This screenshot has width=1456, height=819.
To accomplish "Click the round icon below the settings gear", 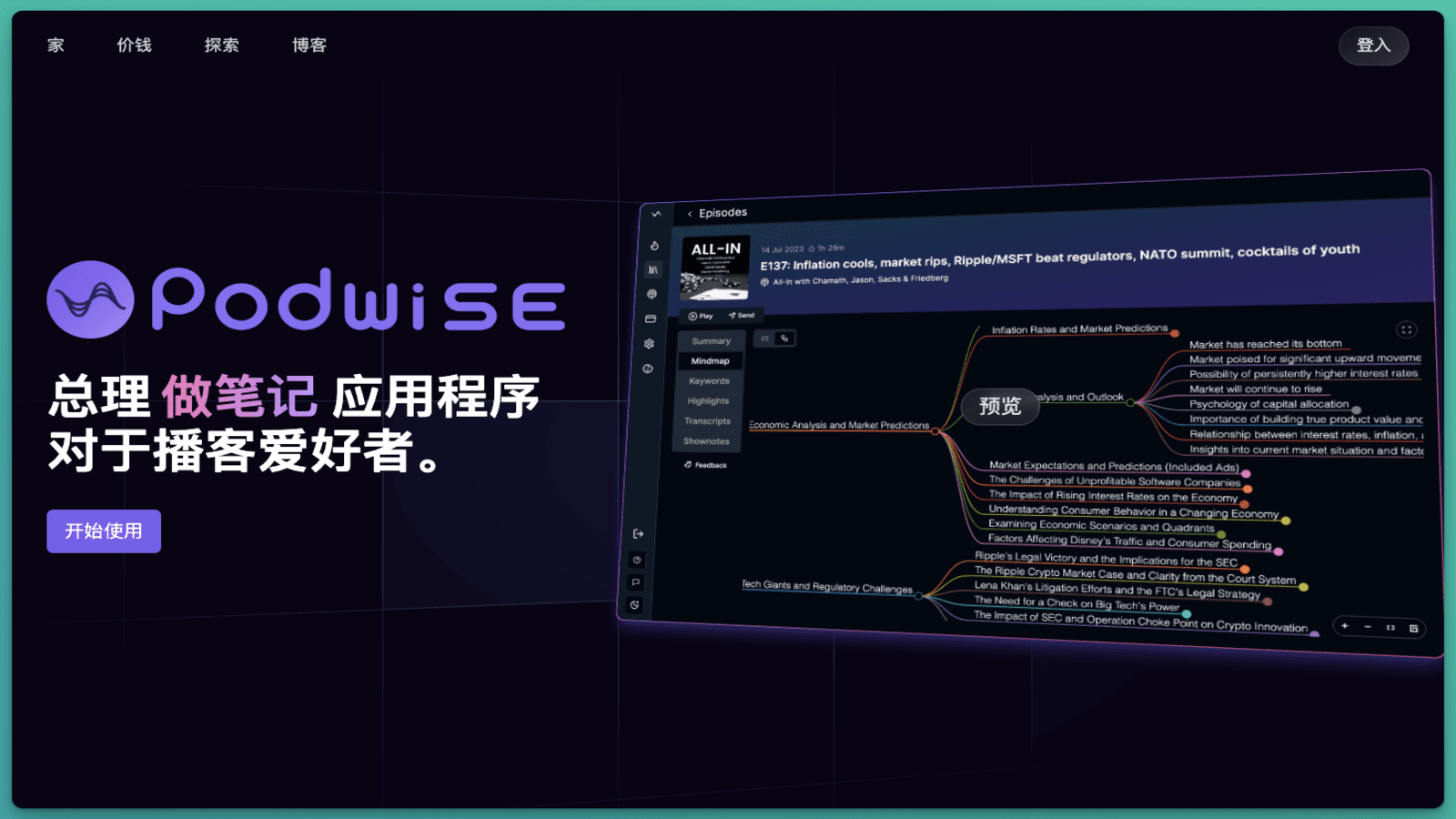I will pyautogui.click(x=648, y=369).
